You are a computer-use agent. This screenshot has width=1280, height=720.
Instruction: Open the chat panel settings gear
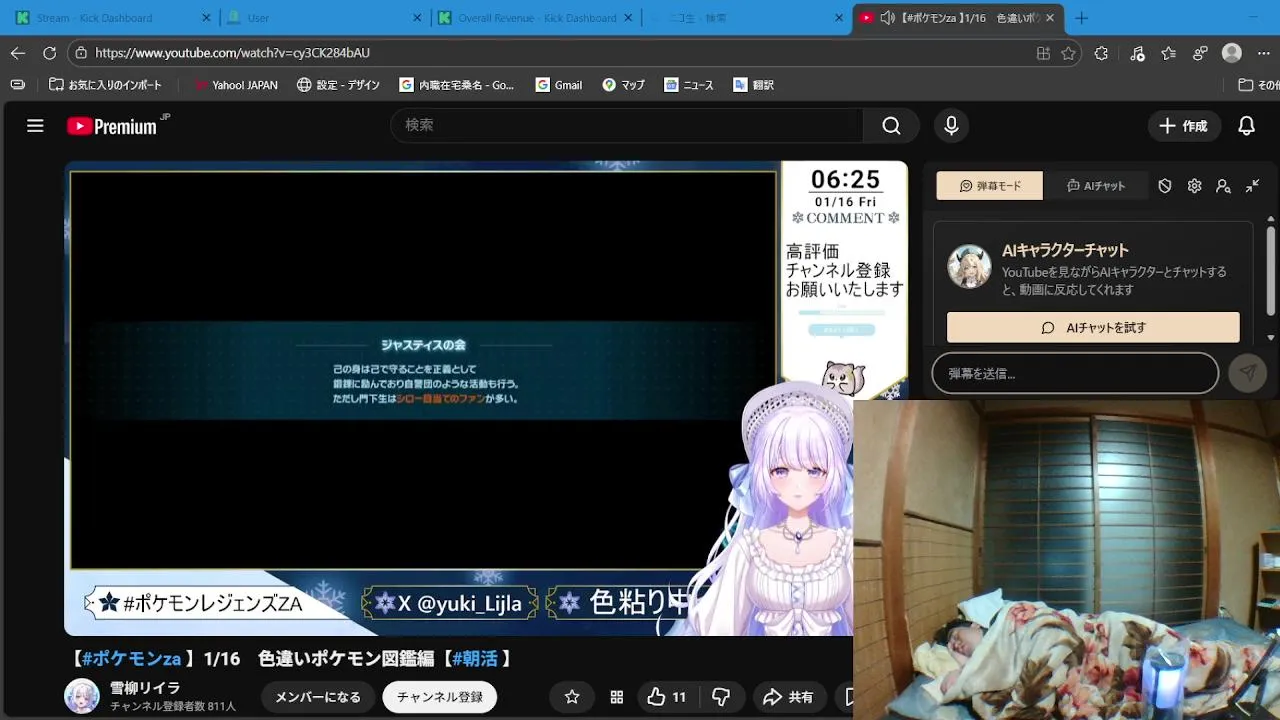(x=1194, y=186)
